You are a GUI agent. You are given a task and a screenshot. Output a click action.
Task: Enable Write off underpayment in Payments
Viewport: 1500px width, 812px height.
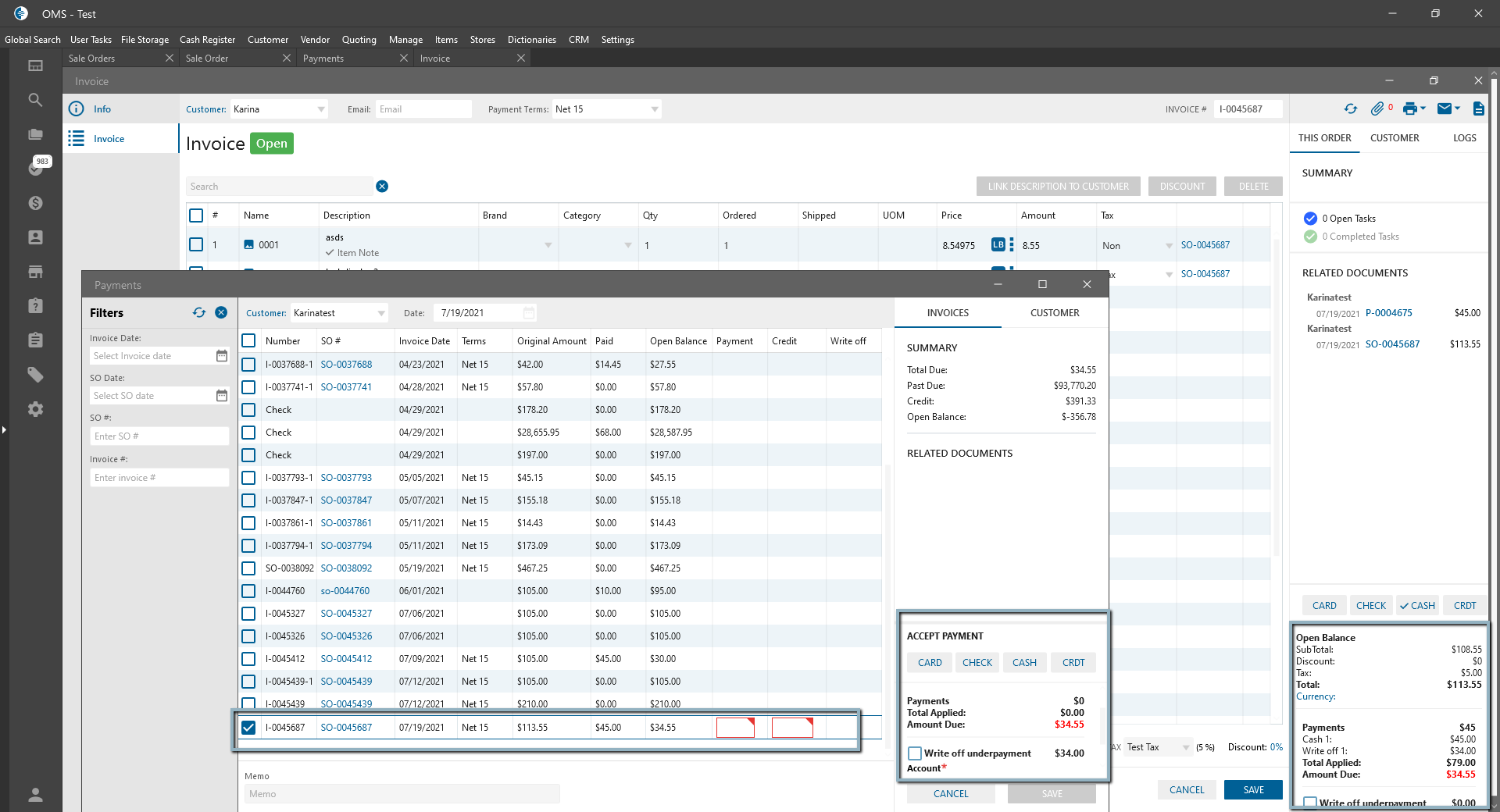[x=915, y=753]
